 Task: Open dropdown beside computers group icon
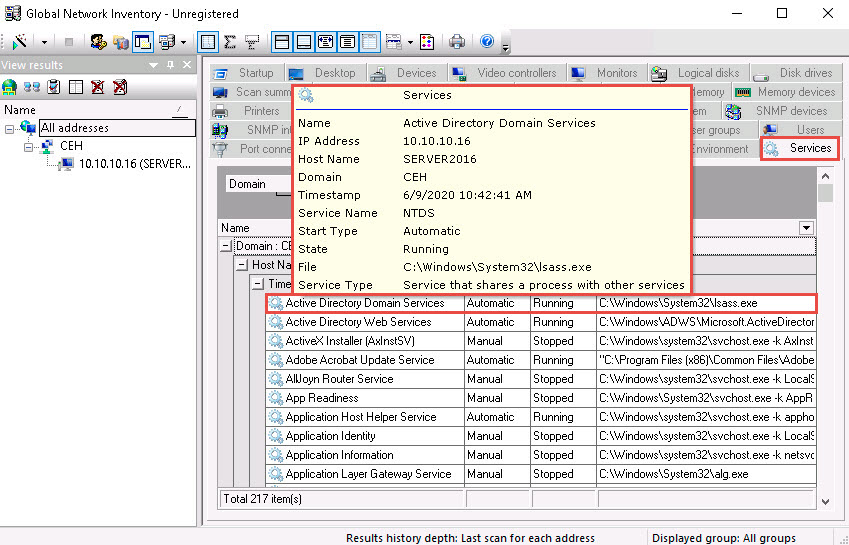click(x=184, y=42)
